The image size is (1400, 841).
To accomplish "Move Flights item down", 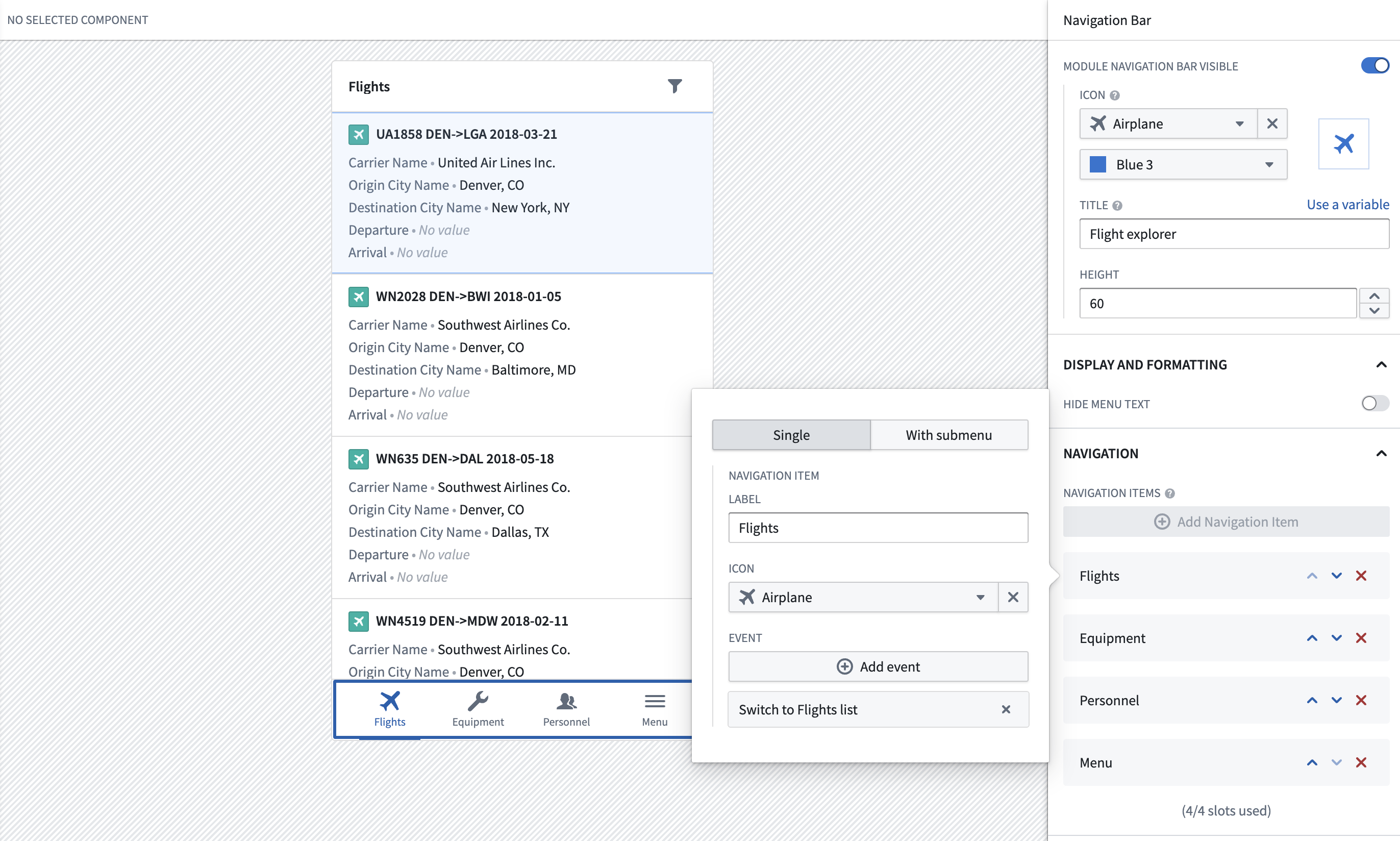I will (x=1337, y=576).
